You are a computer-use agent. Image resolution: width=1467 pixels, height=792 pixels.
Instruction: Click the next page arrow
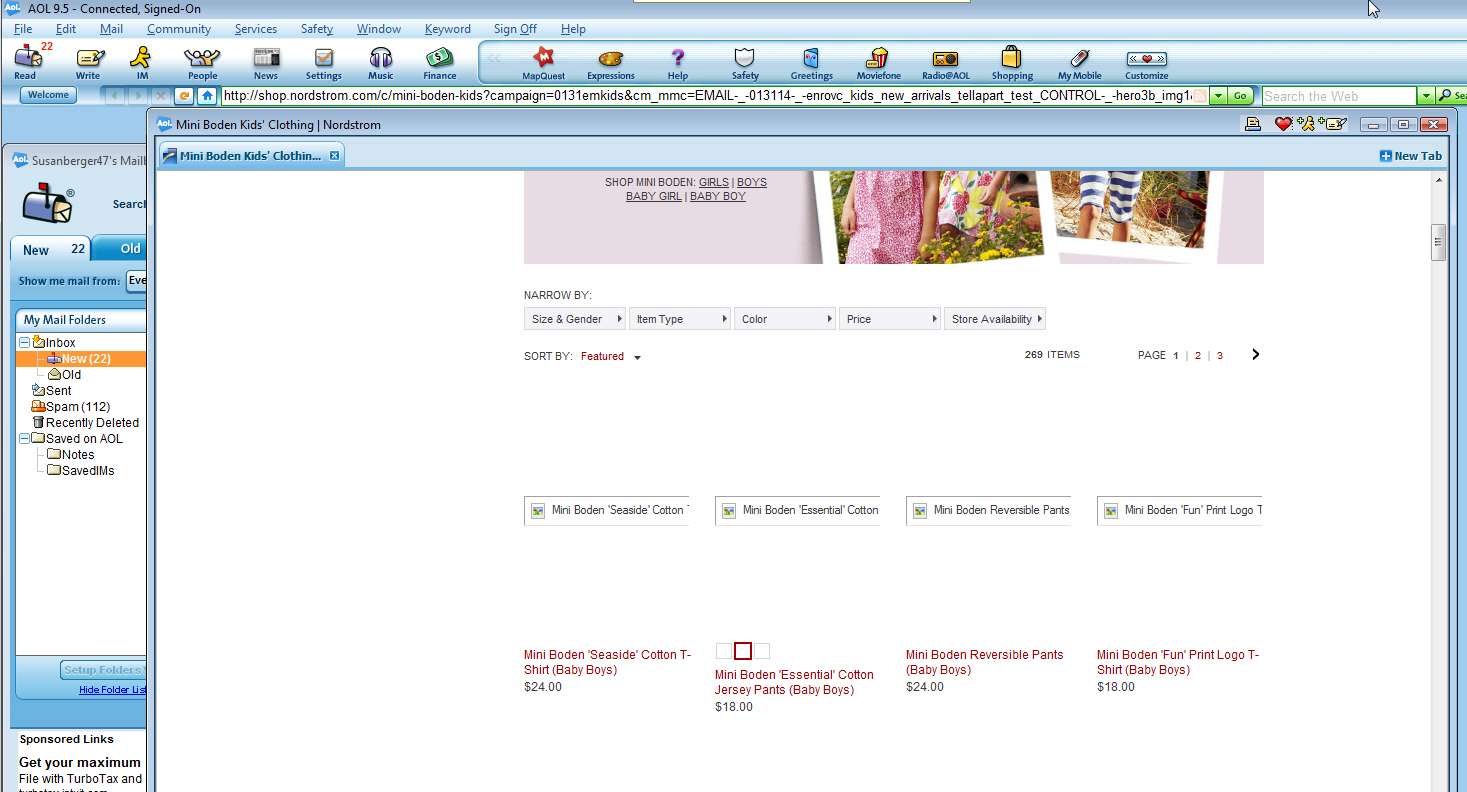pyautogui.click(x=1256, y=354)
